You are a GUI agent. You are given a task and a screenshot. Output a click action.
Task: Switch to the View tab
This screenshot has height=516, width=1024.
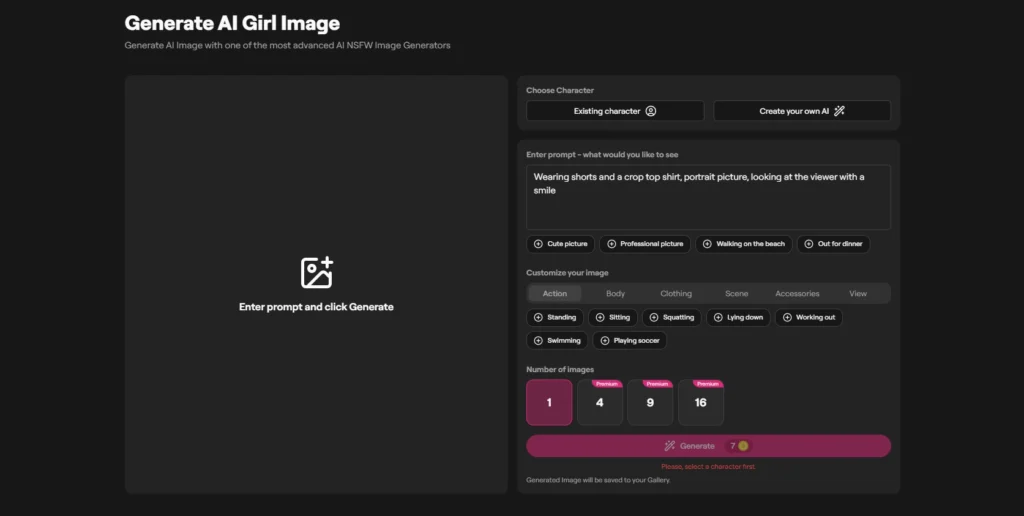point(858,293)
